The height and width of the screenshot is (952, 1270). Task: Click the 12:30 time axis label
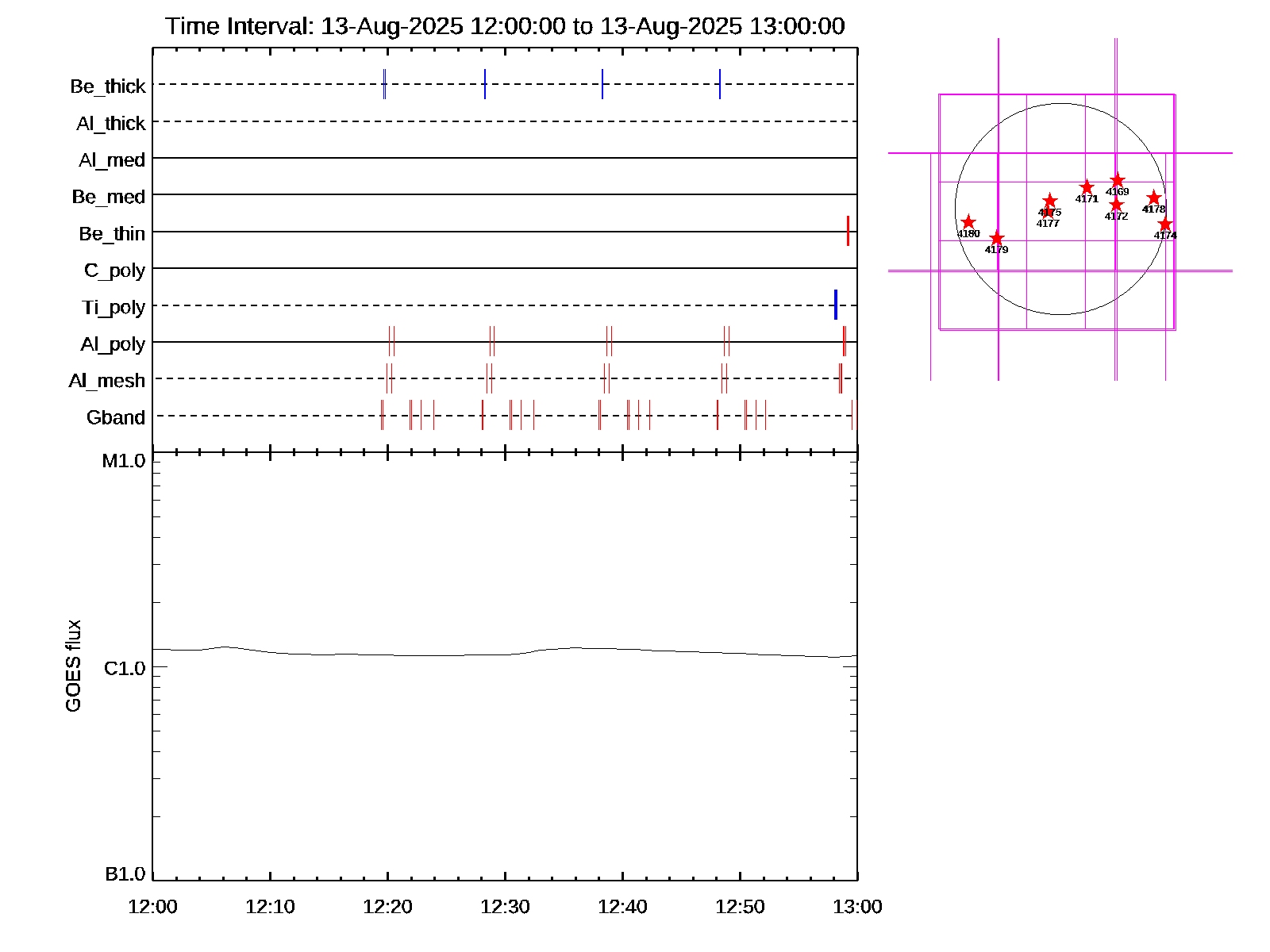click(x=505, y=907)
